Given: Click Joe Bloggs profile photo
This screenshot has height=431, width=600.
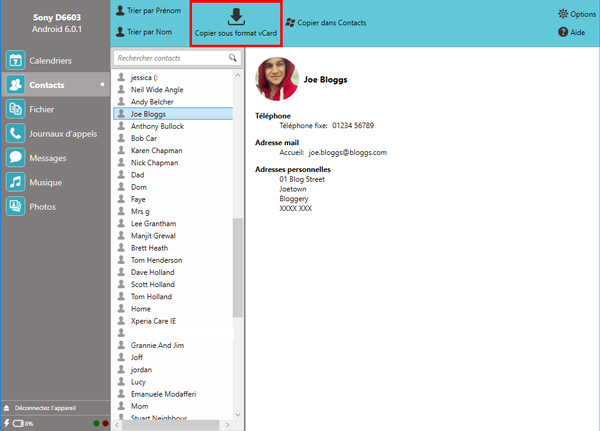Looking at the screenshot, I should click(277, 79).
